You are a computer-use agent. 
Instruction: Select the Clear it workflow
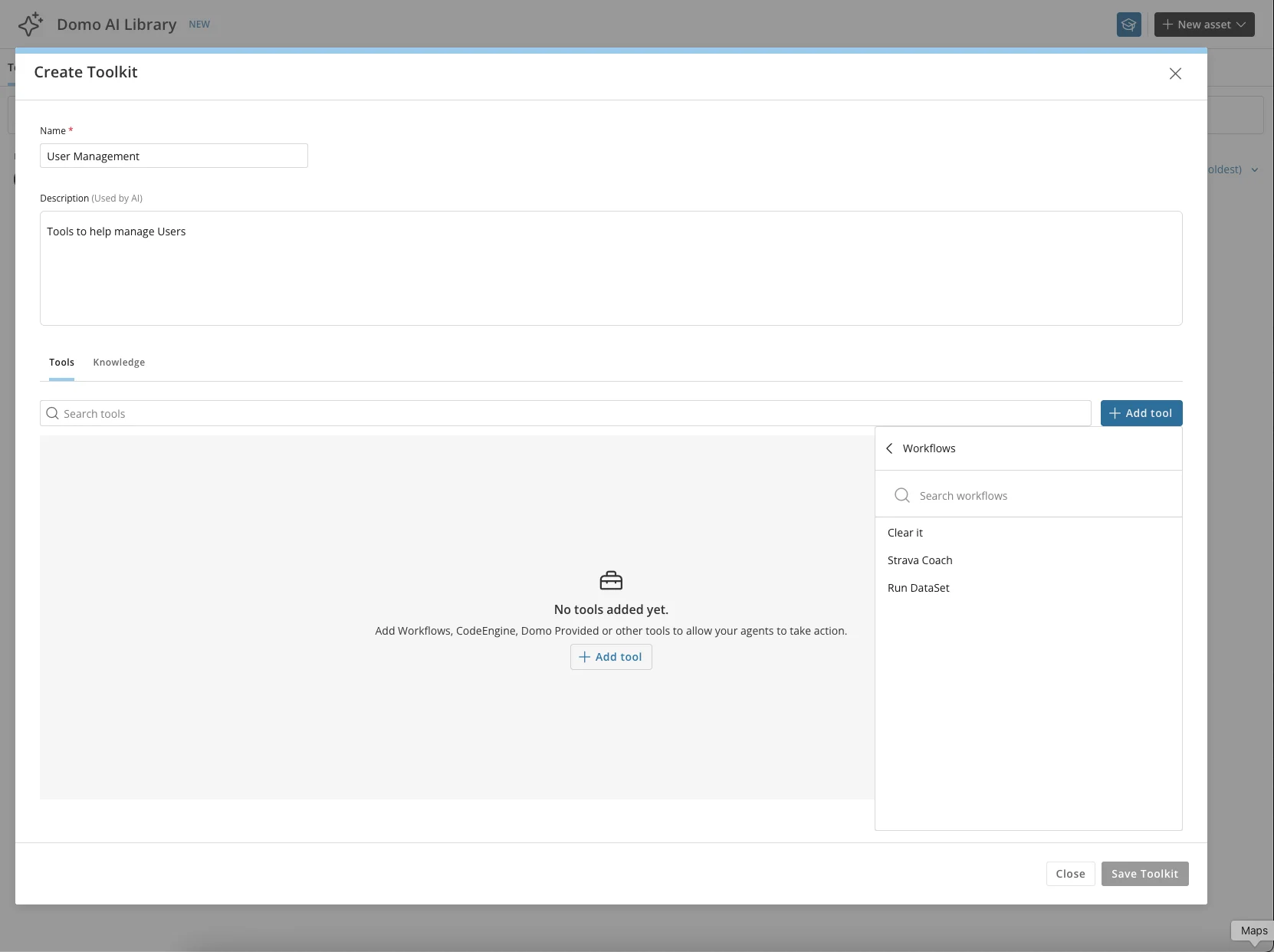coord(1029,533)
